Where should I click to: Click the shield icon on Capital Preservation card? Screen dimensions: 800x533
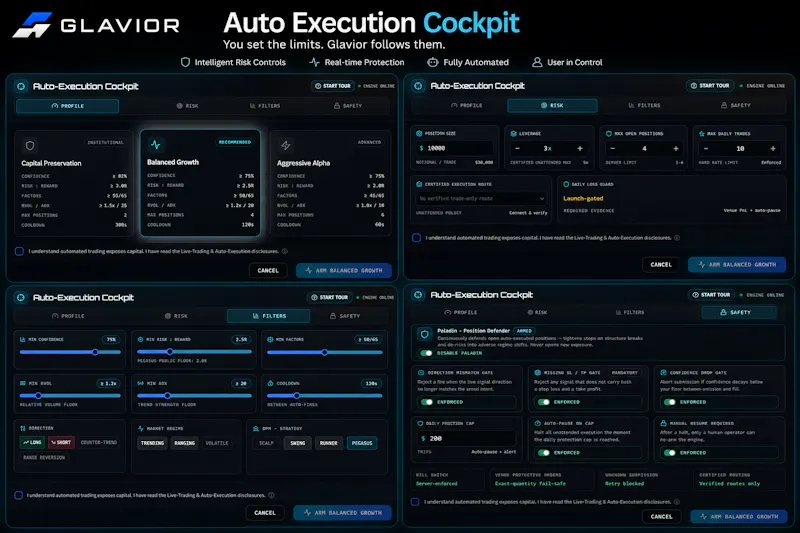[30, 146]
